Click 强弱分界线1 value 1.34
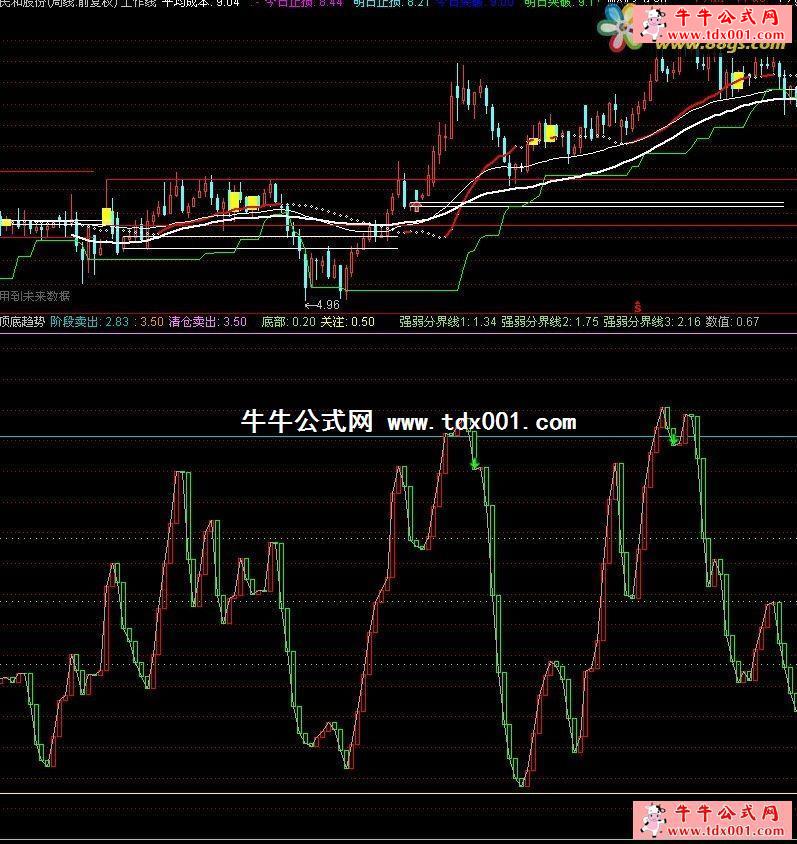This screenshot has width=797, height=844. 447,322
